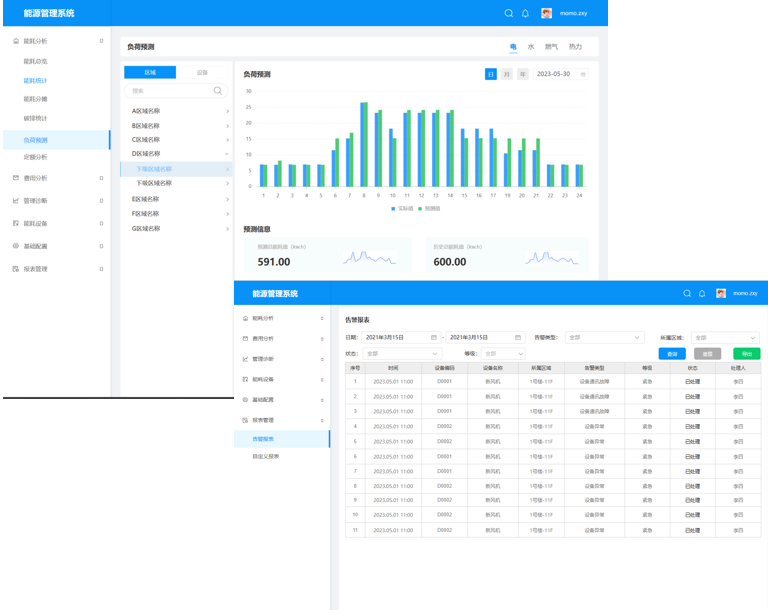Switch to the 燃气 energy tab
Image resolution: width=768 pixels, height=616 pixels.
[x=551, y=47]
